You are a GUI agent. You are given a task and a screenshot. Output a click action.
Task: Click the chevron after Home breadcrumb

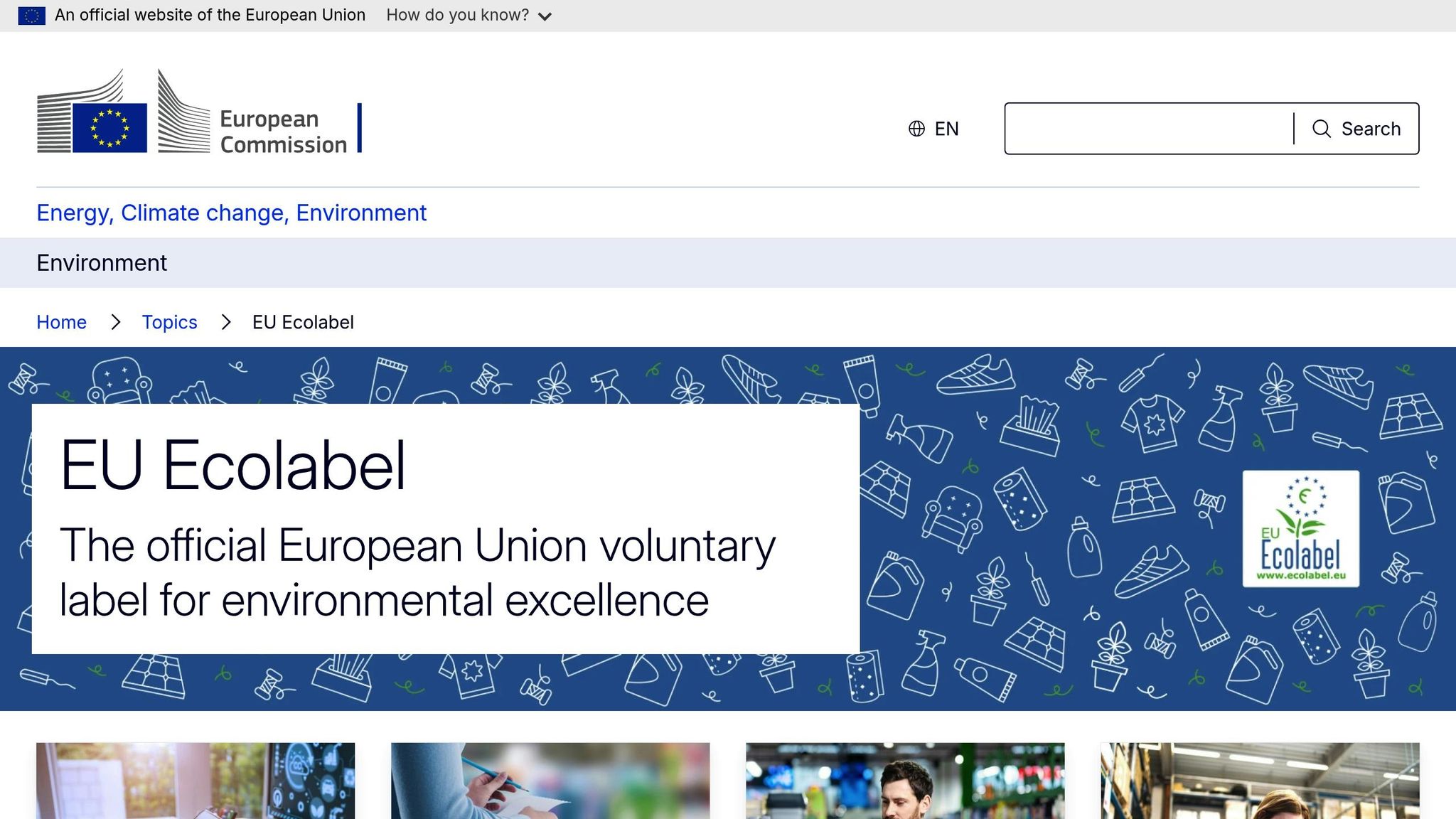click(116, 323)
